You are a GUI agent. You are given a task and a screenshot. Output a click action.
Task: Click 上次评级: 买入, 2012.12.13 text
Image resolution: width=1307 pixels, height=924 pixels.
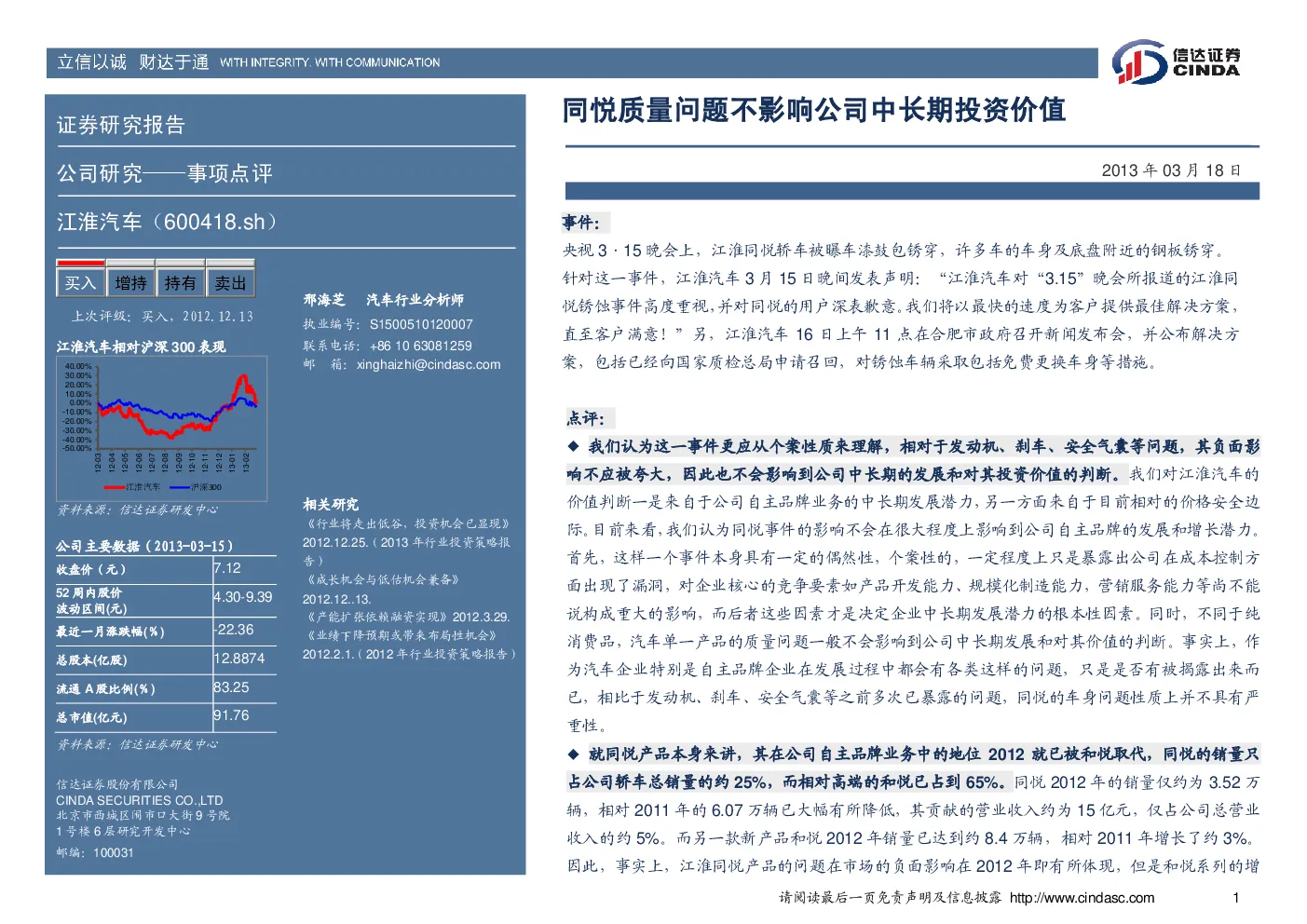click(x=162, y=317)
